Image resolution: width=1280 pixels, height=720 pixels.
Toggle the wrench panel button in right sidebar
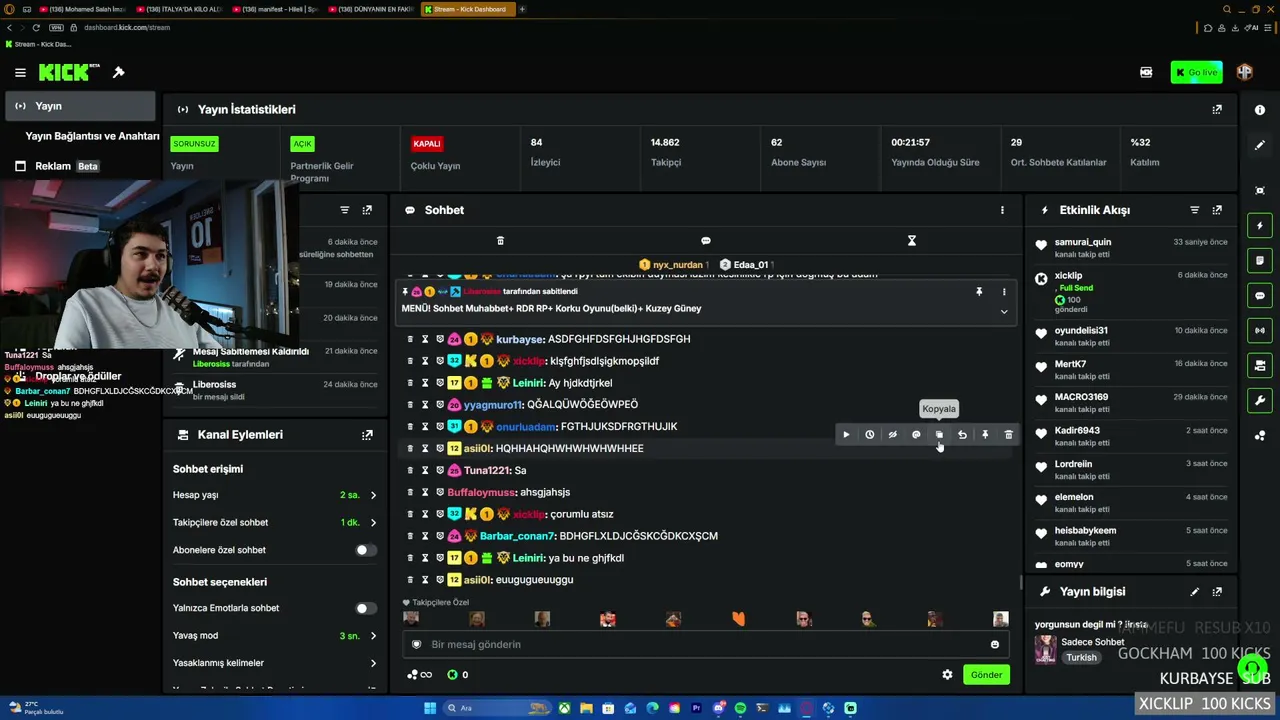pos(1260,401)
